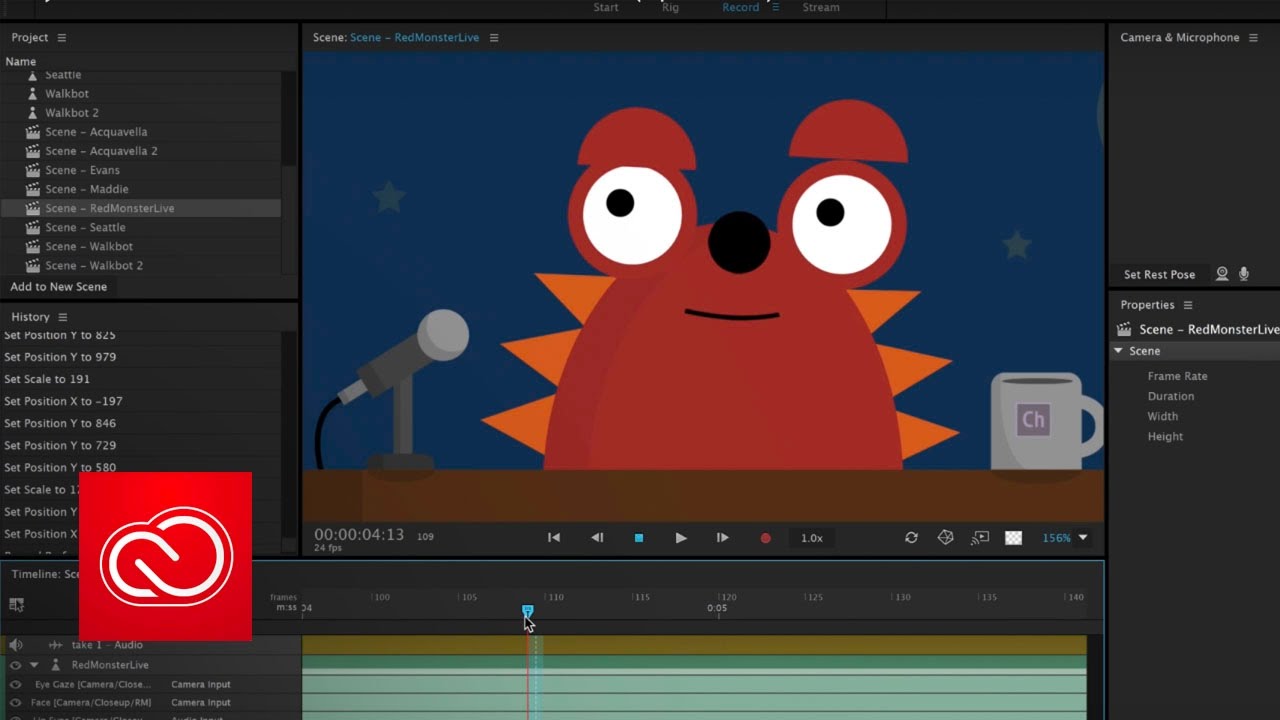
Task: Click the step forward playback icon
Action: (x=723, y=538)
